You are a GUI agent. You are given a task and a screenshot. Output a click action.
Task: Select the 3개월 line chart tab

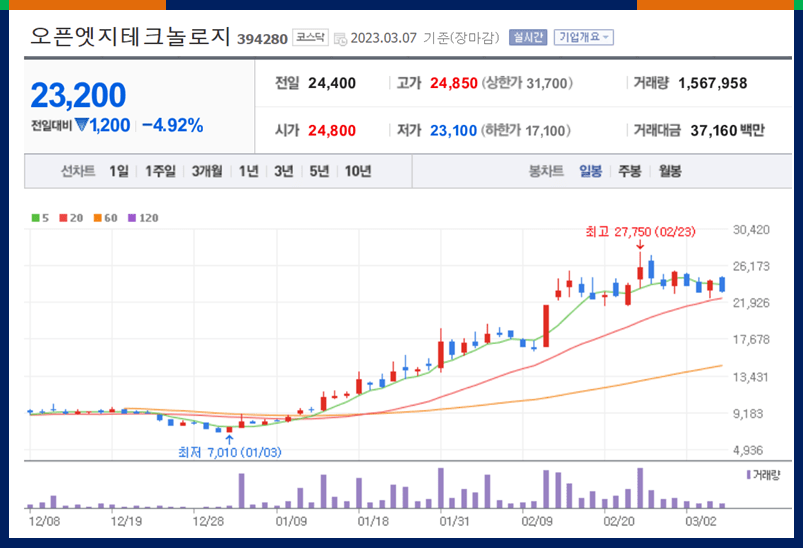207,171
